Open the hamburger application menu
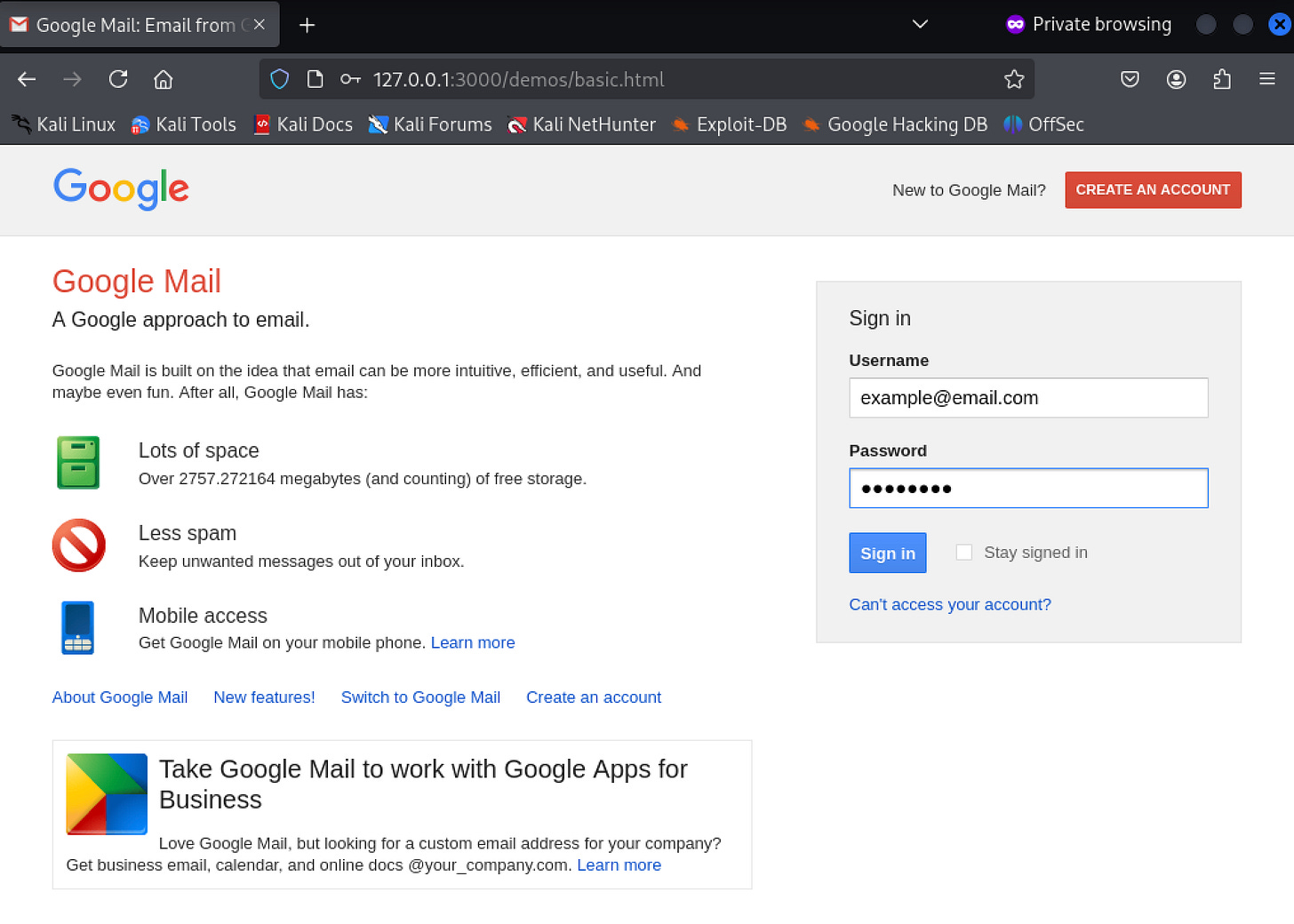The height and width of the screenshot is (924, 1294). (1267, 79)
